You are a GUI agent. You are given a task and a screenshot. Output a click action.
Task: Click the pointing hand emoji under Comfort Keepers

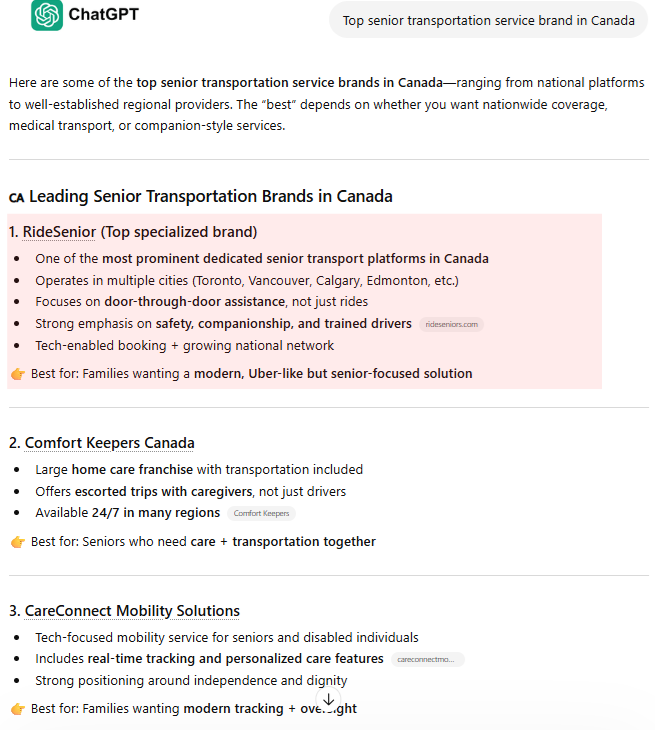click(x=18, y=542)
